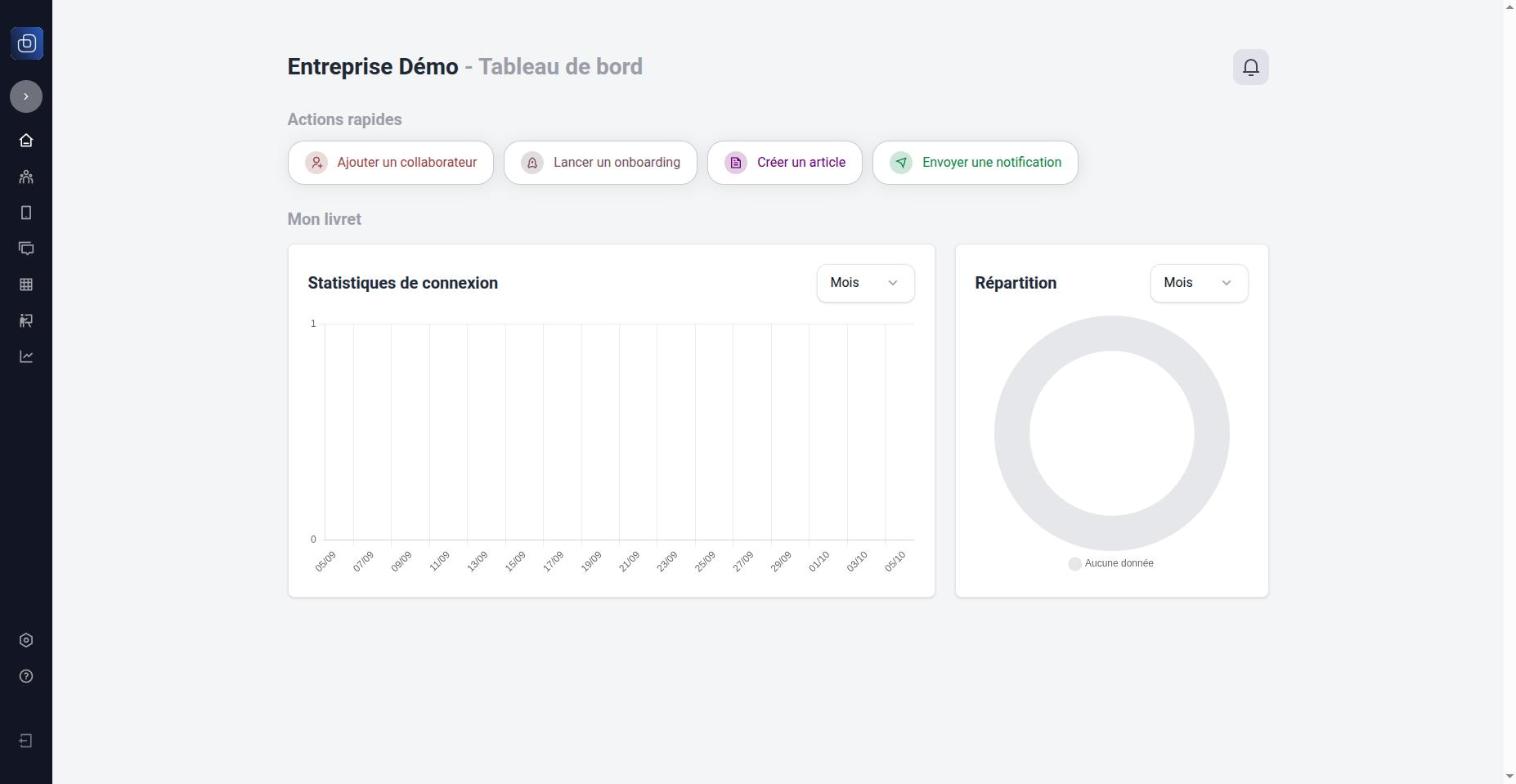Click the Répartition card title
The width and height of the screenshot is (1516, 784).
click(x=1016, y=283)
